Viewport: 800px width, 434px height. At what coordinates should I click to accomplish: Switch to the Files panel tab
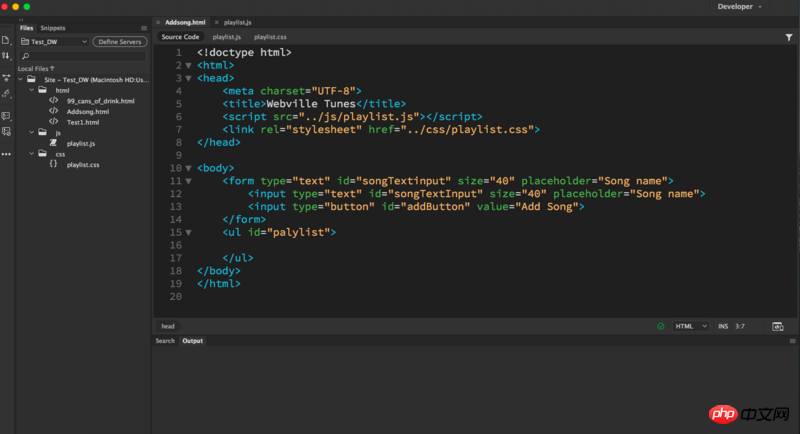click(x=27, y=28)
